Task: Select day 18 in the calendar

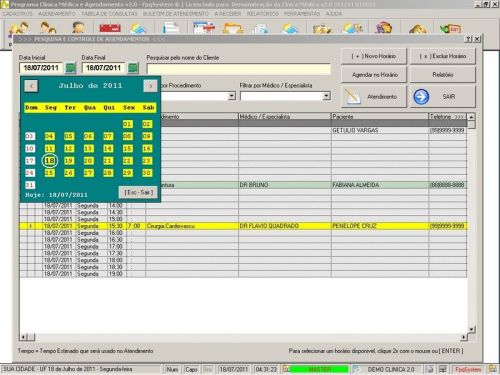Action: (50, 161)
